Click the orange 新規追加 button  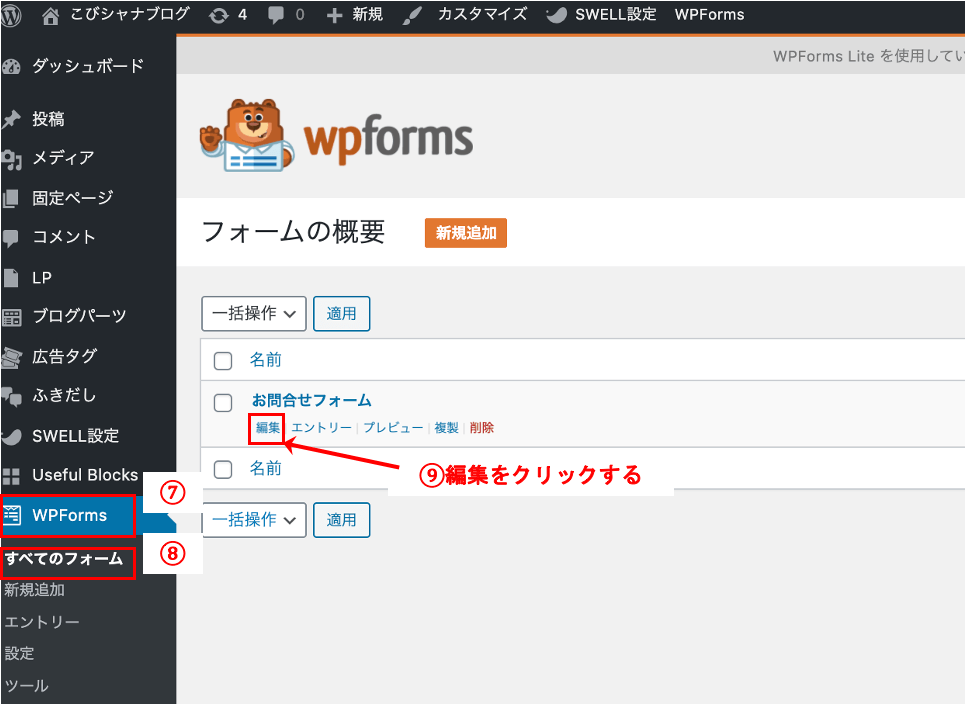pyautogui.click(x=466, y=233)
